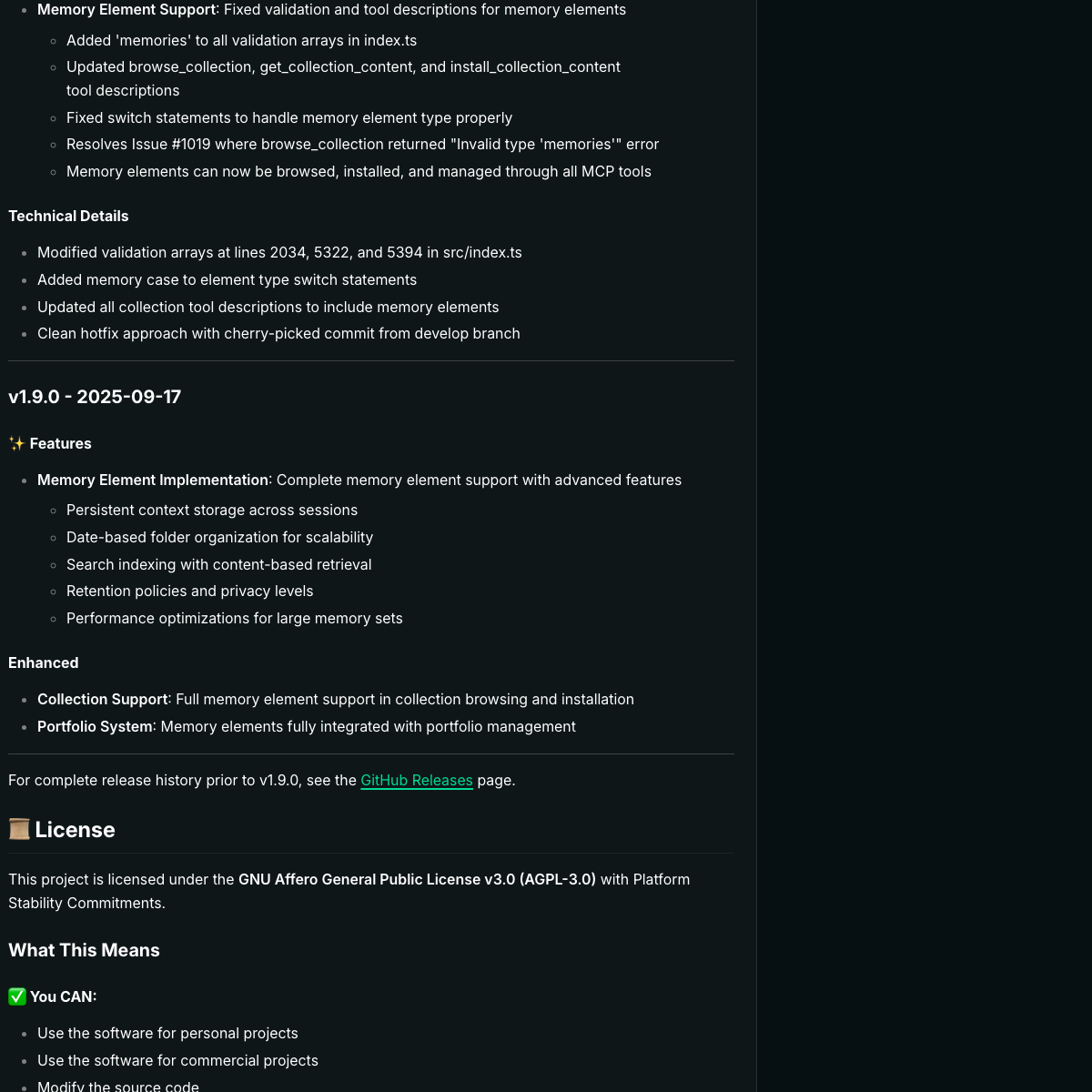Click the Technical Details subheading
Image resolution: width=1092 pixels, height=1092 pixels.
68,217
